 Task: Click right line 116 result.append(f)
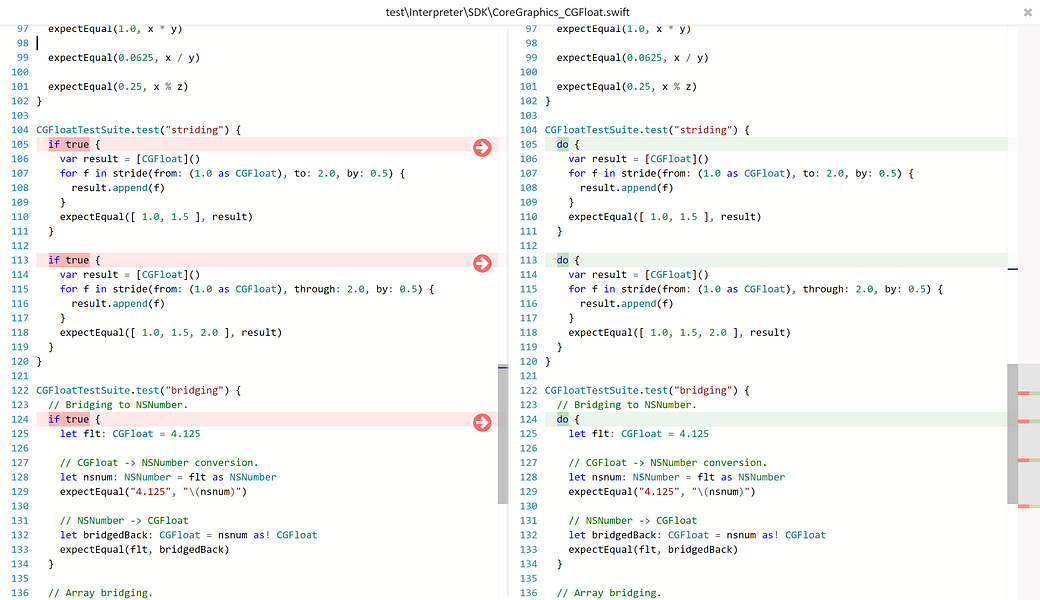coord(627,304)
